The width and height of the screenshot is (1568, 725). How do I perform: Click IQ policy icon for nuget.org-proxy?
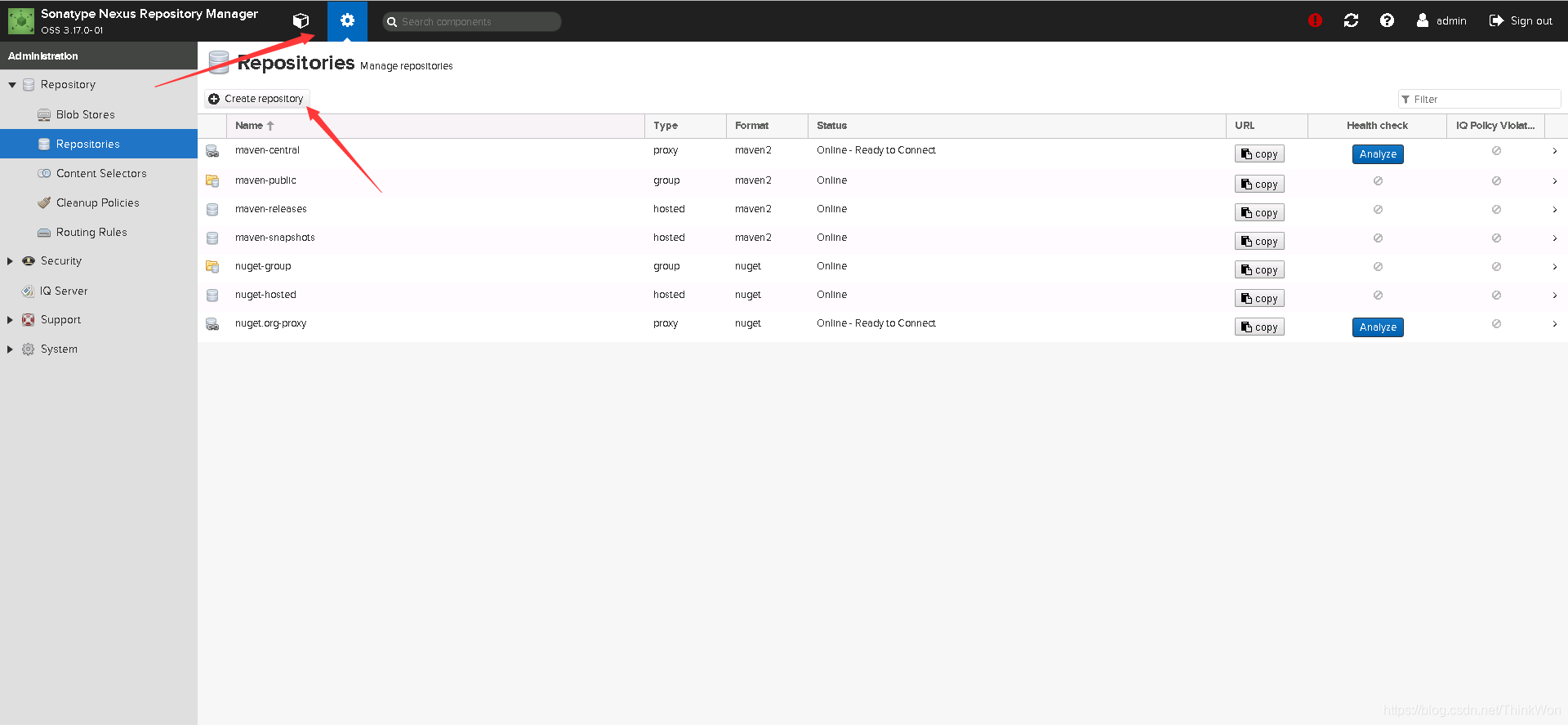click(1496, 323)
